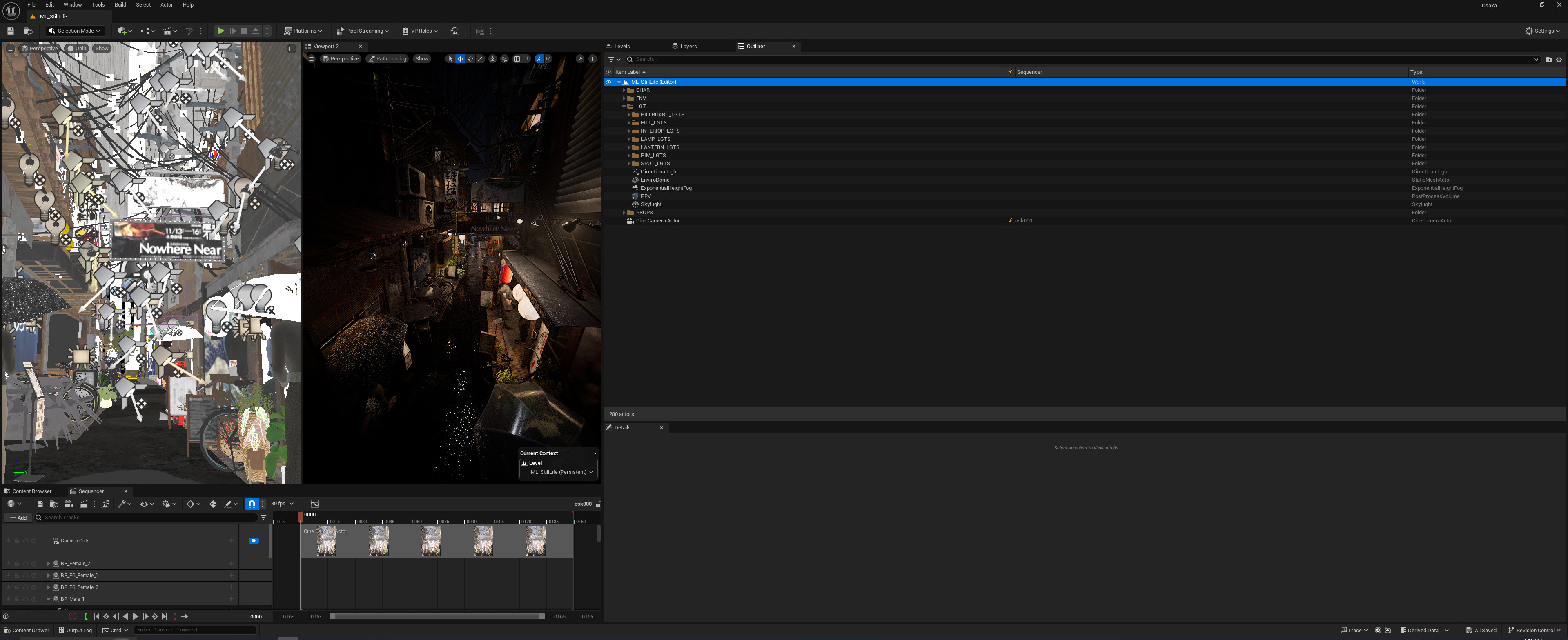Expand the ENV folder in Outliner
Viewport: 1568px width, 640px height.
pyautogui.click(x=624, y=98)
